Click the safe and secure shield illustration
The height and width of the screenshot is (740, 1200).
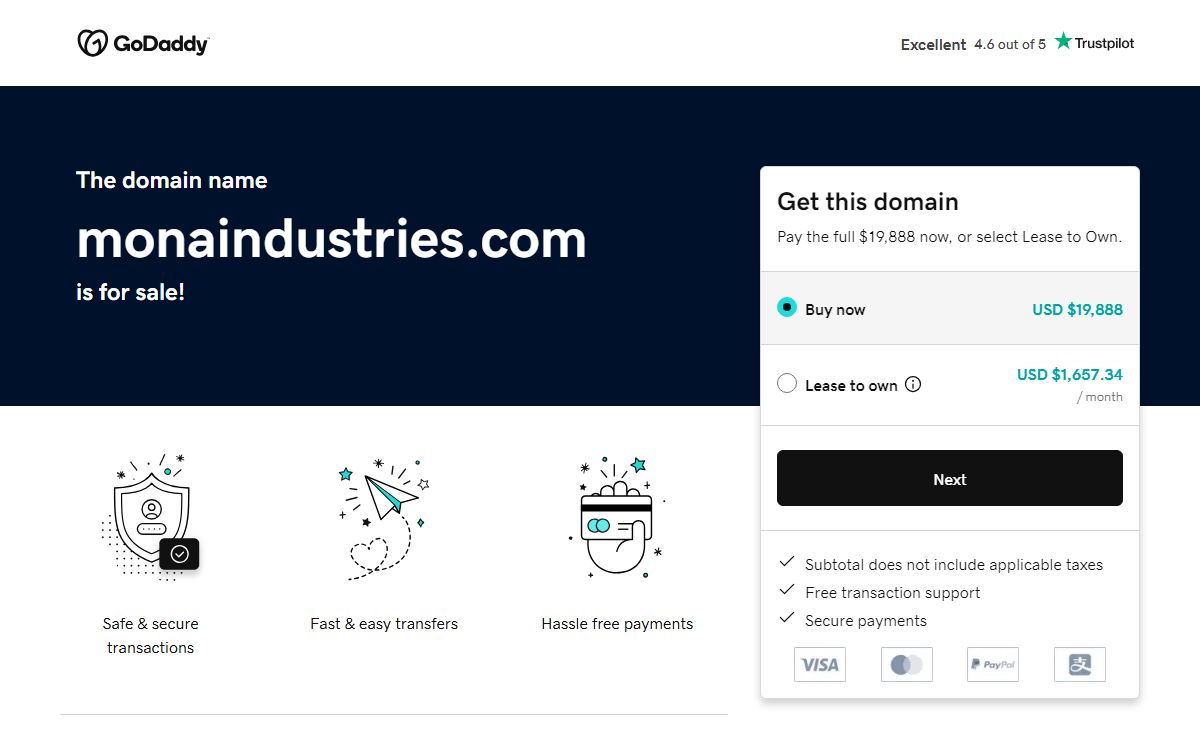(152, 517)
